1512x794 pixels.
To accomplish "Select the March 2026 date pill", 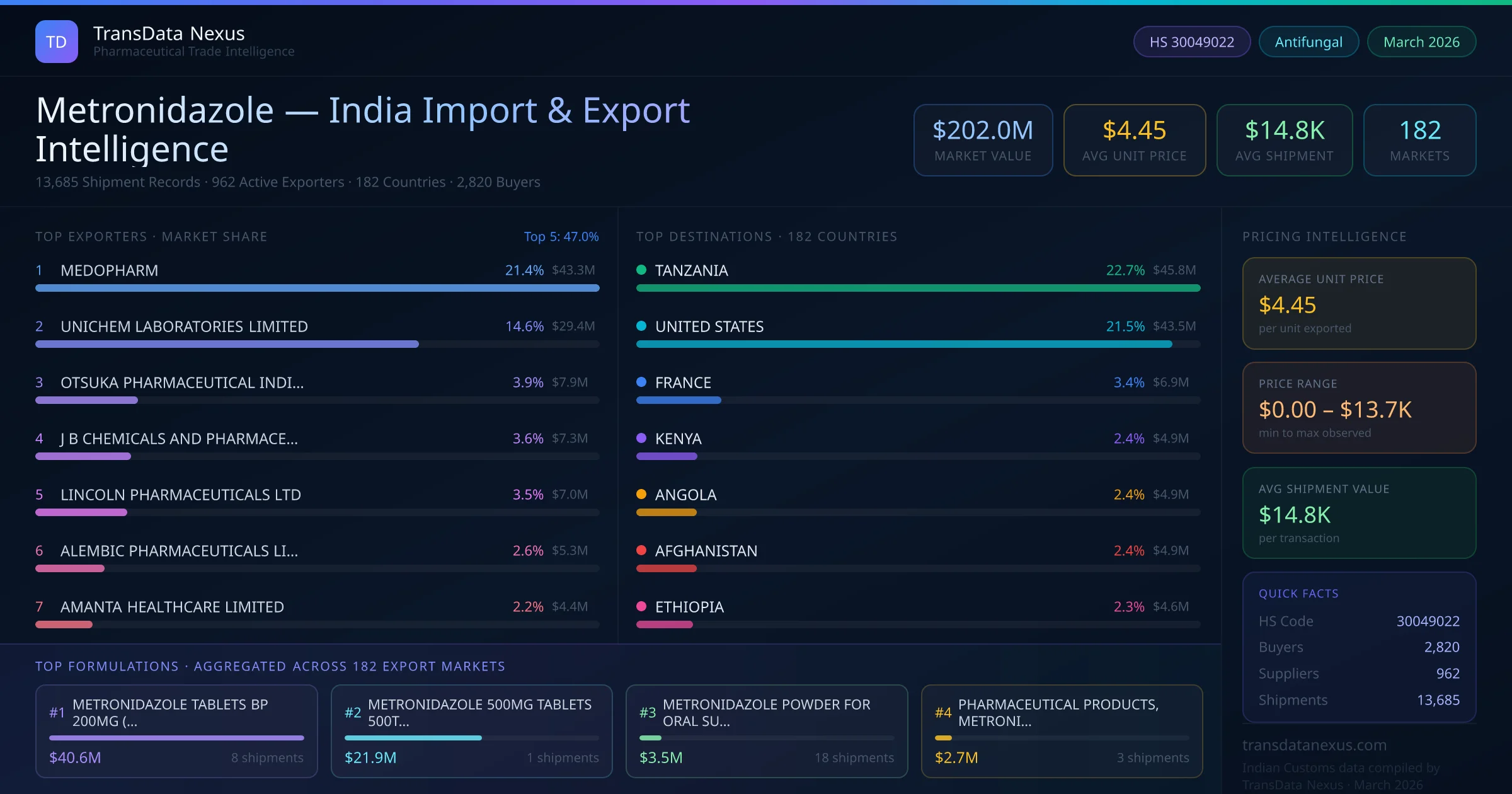I will (x=1421, y=42).
